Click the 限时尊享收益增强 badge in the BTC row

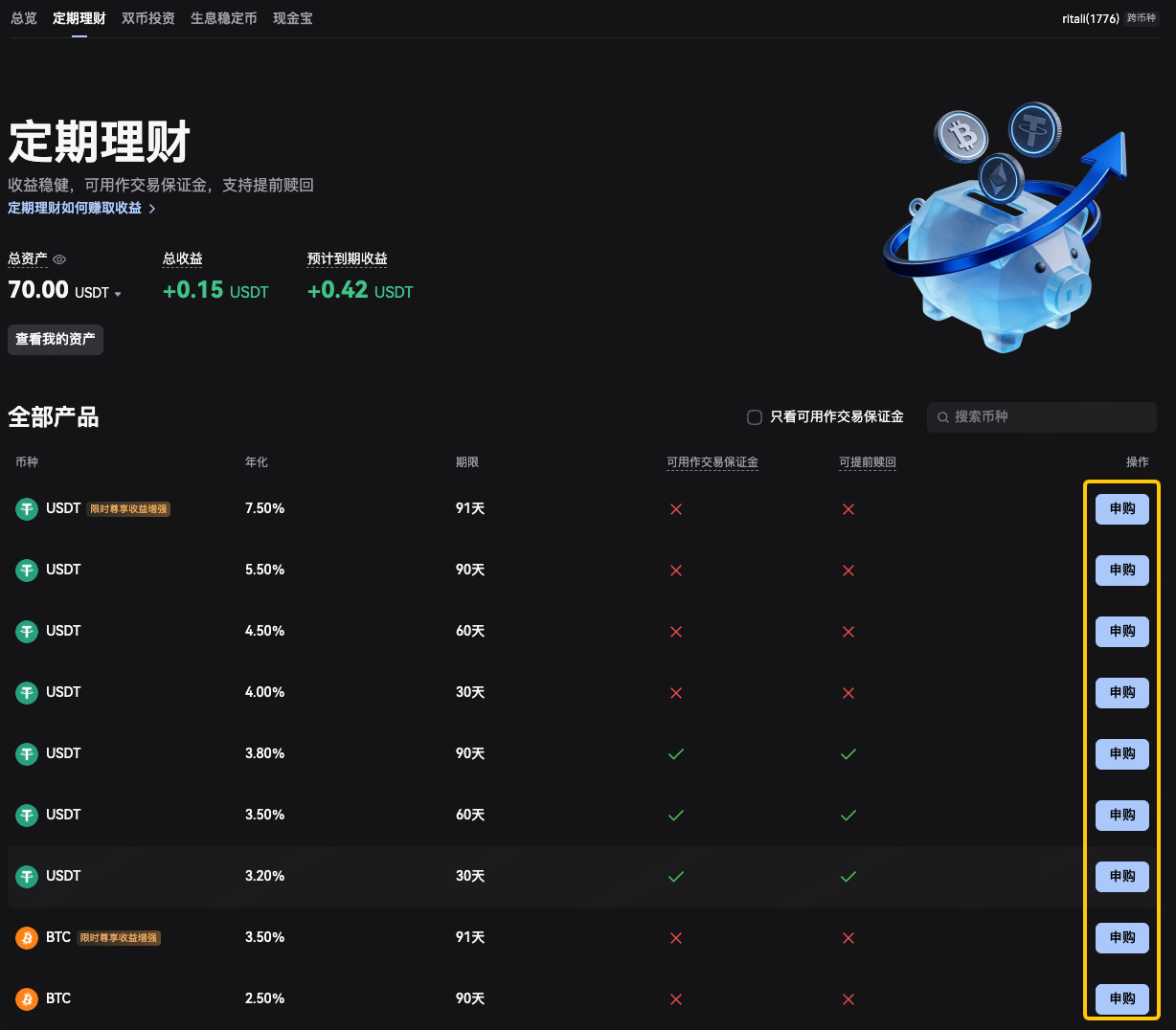tap(120, 938)
